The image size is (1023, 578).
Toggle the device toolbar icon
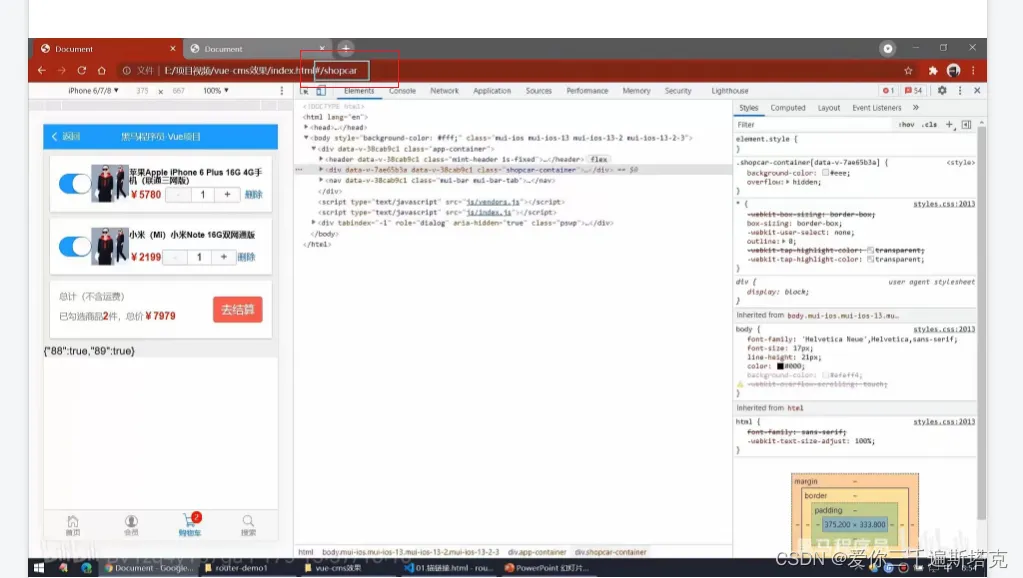click(321, 91)
